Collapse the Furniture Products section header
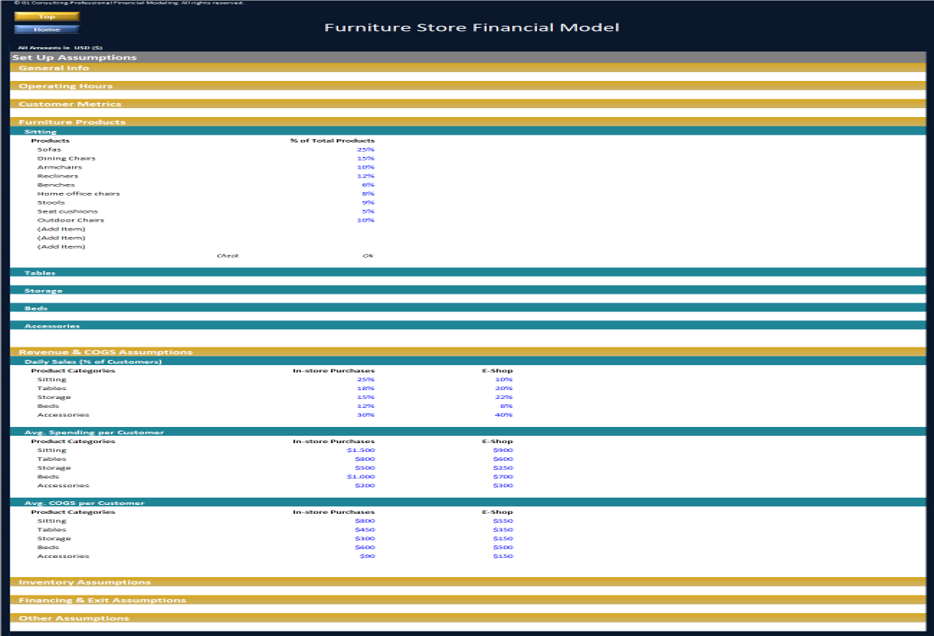The width and height of the screenshot is (934, 636). 468,121
